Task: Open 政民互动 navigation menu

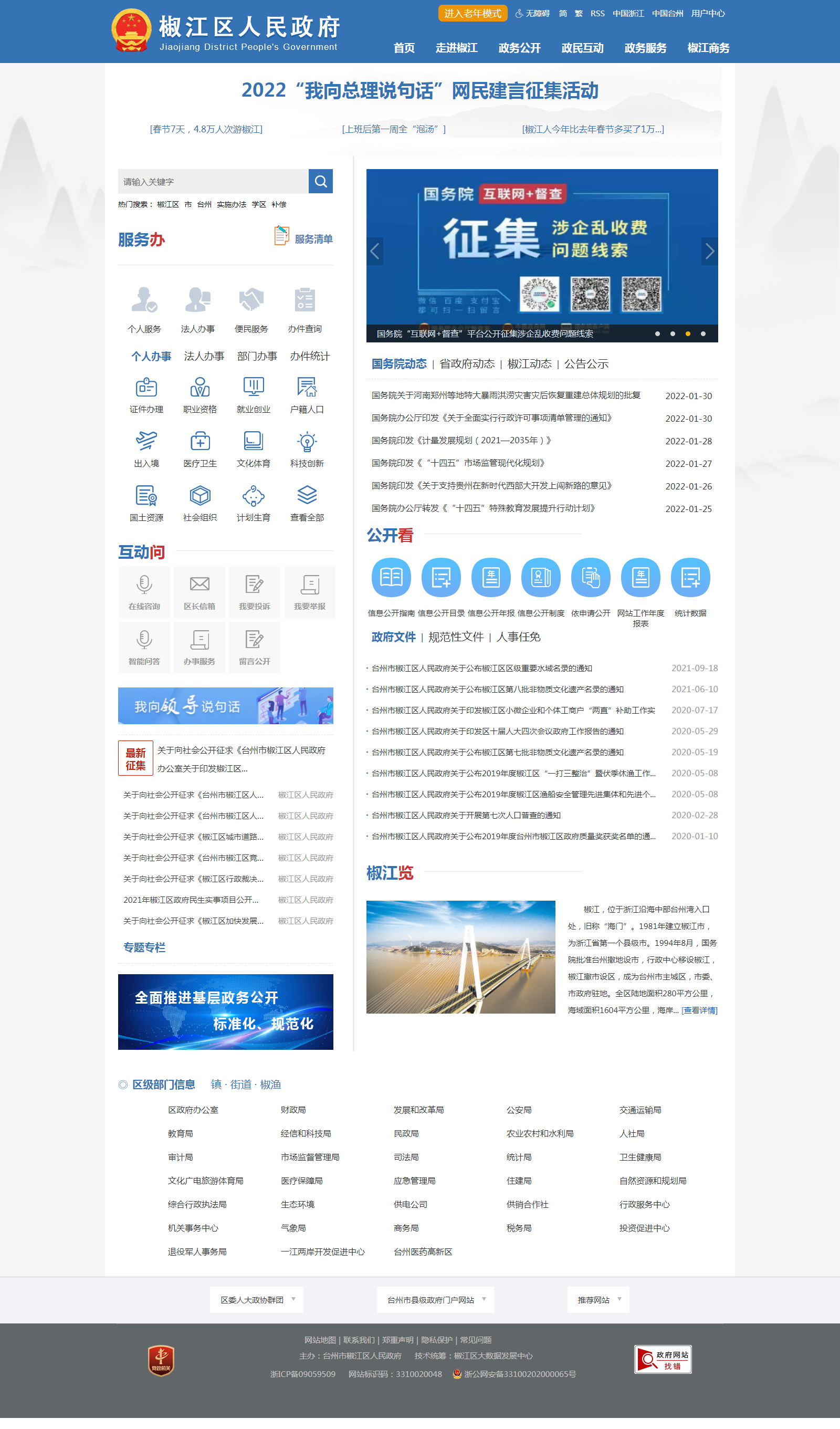Action: coord(582,48)
